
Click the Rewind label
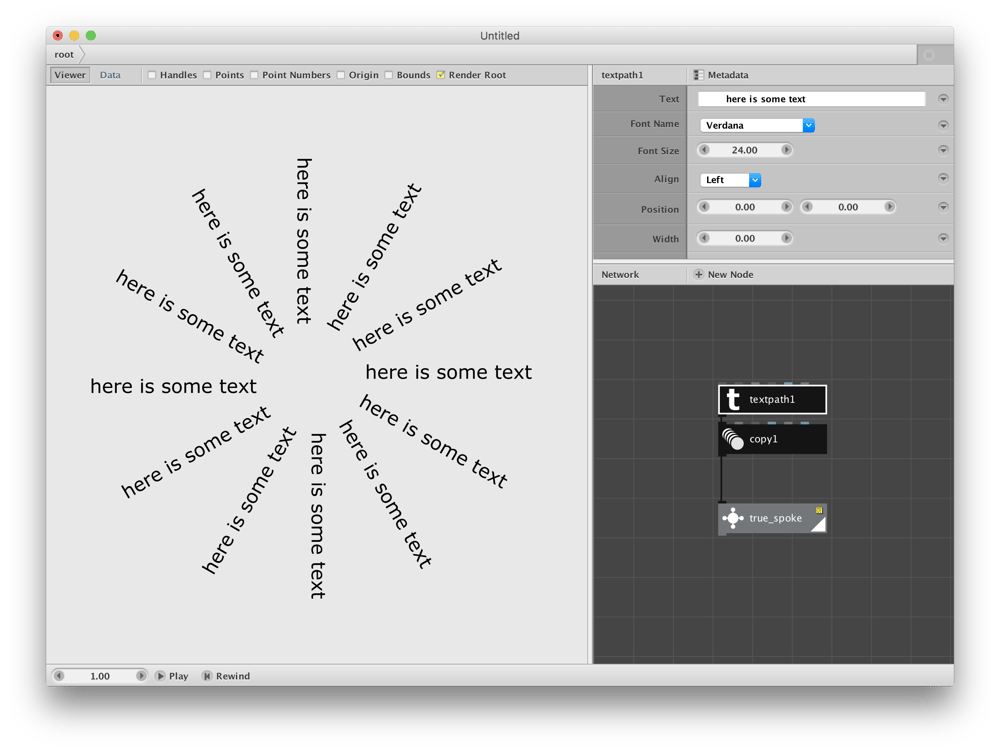[233, 676]
